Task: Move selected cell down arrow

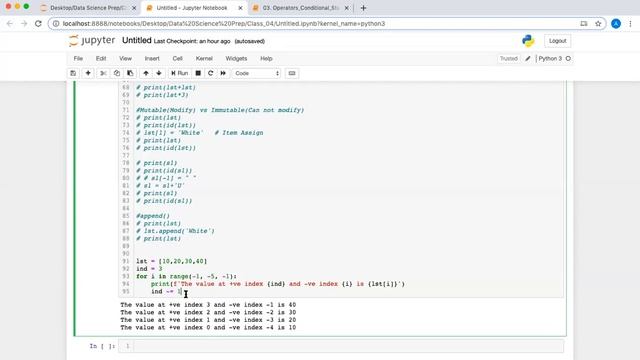Action: click(159, 73)
